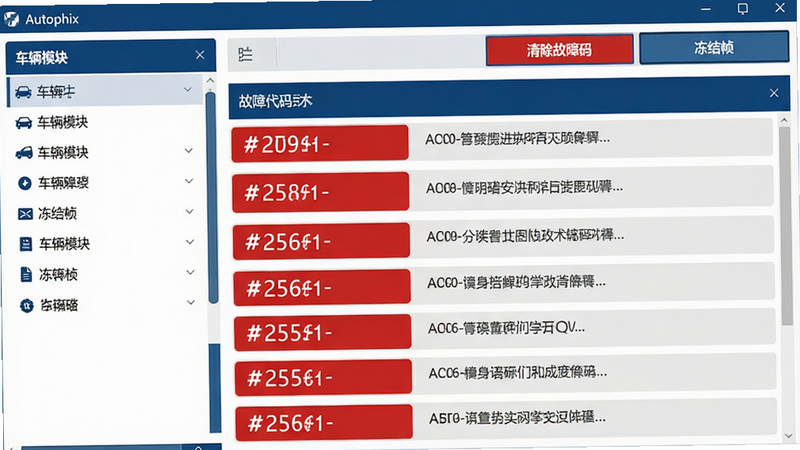The width and height of the screenshot is (800, 450).
Task: Click the floppy-disk icon beside 车辆模块
Action: pyautogui.click(x=26, y=244)
